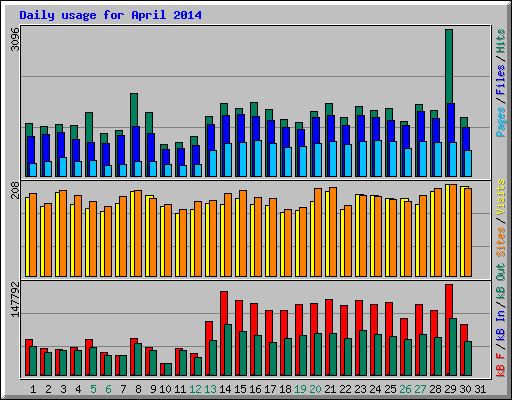Click the 208 axis value of the middle chart
The width and height of the screenshot is (512, 400).
pos(15,190)
